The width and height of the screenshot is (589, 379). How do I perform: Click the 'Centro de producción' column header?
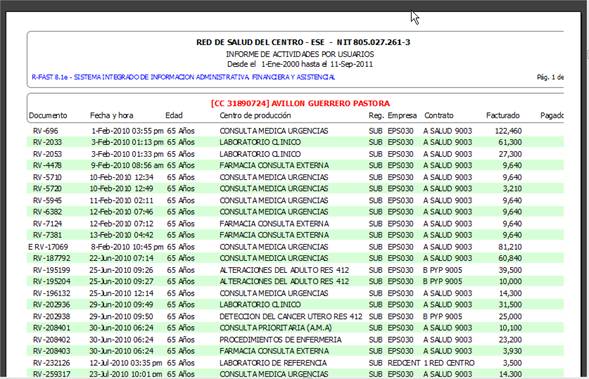[255, 115]
